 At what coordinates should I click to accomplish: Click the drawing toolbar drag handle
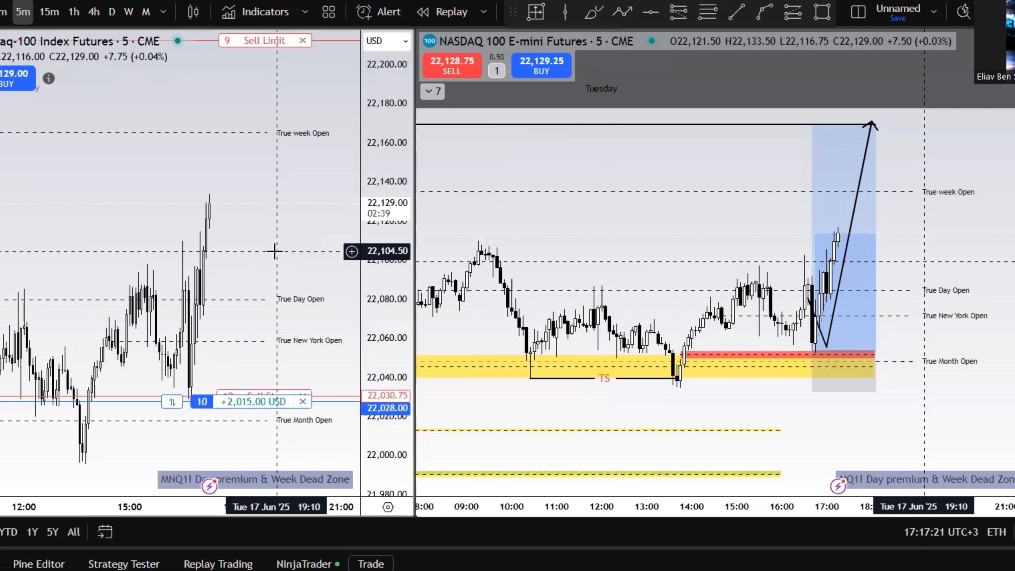pyautogui.click(x=513, y=12)
